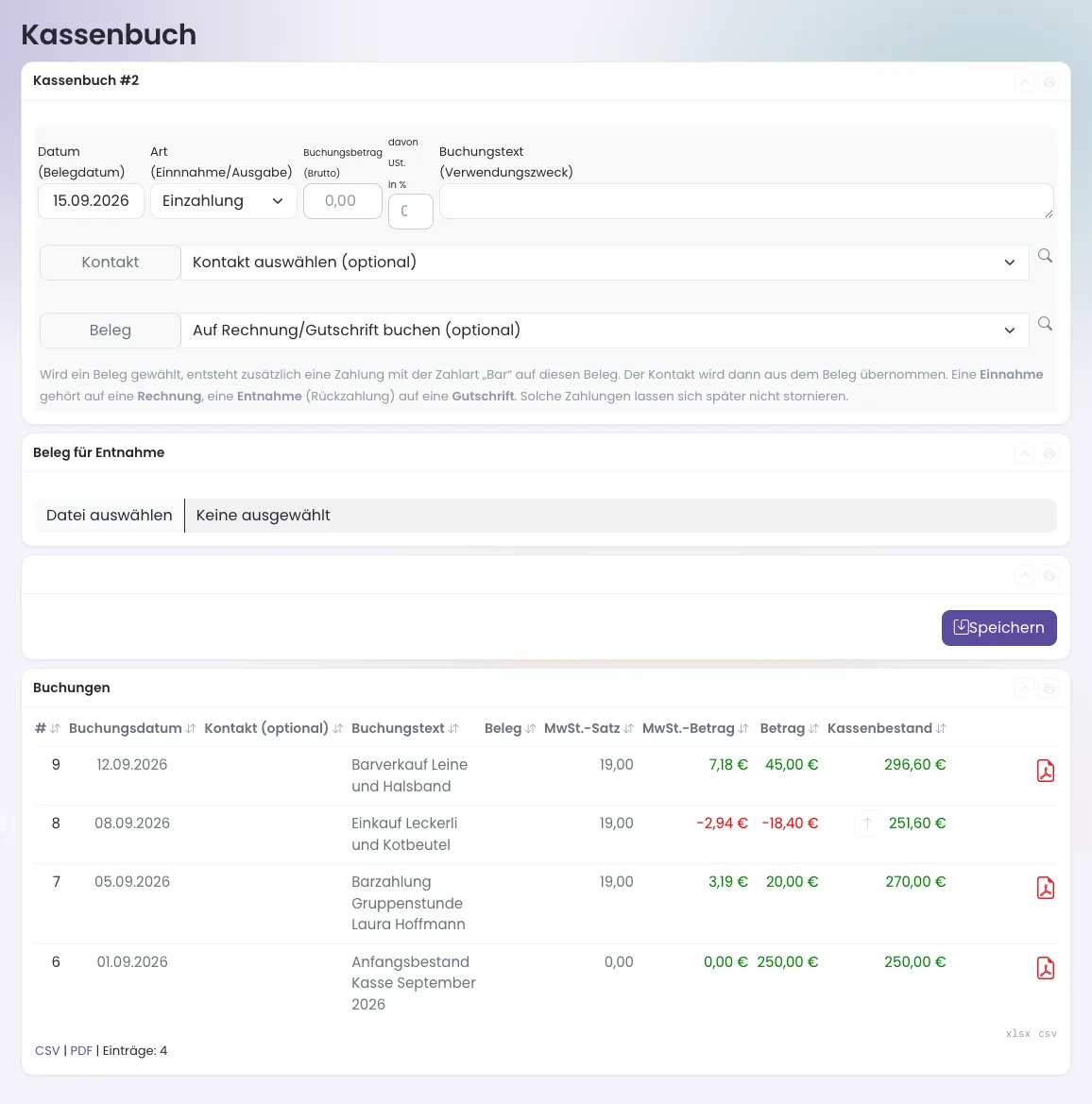Open the PDF receipt for booking 7

[x=1046, y=888]
